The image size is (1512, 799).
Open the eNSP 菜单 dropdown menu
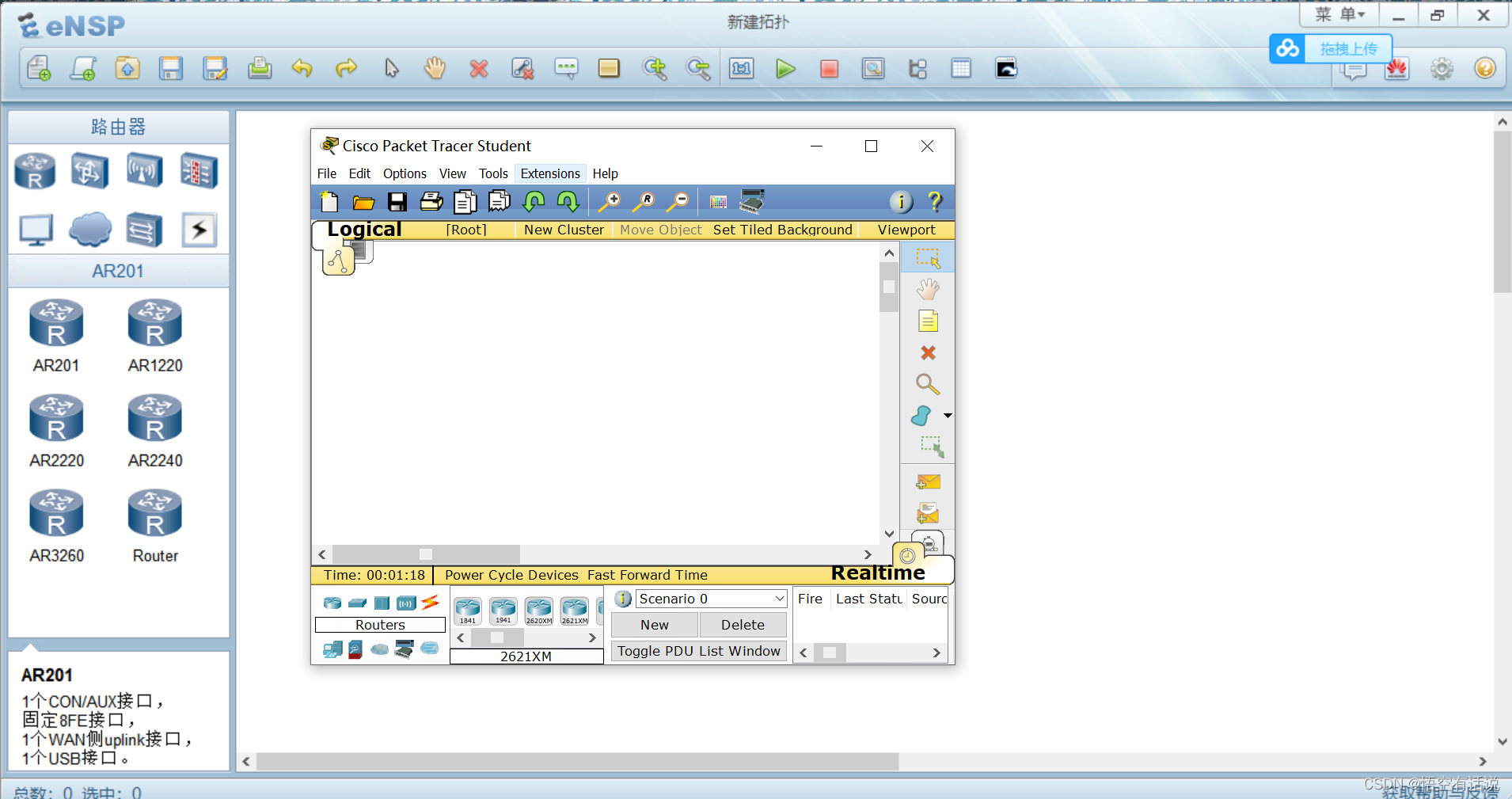1340,14
